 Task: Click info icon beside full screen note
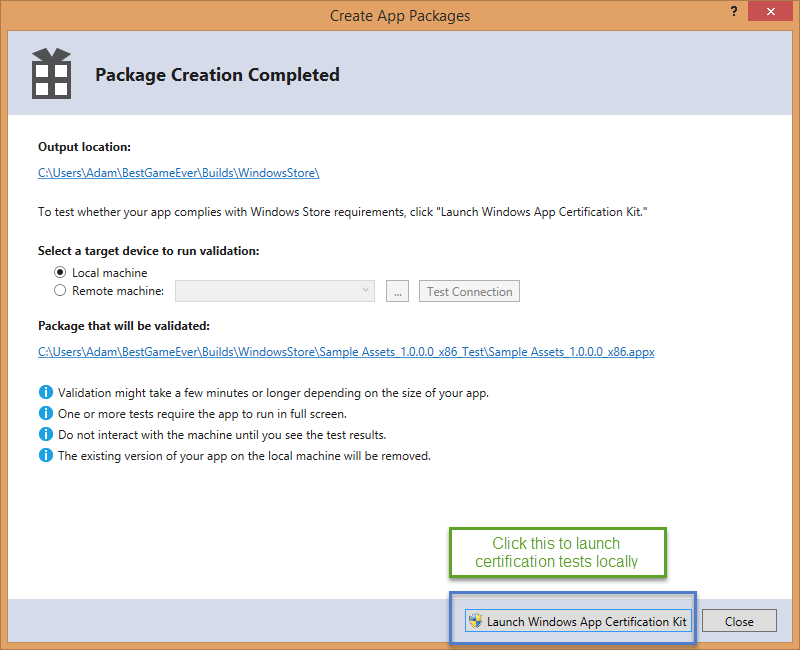pyautogui.click(x=45, y=413)
